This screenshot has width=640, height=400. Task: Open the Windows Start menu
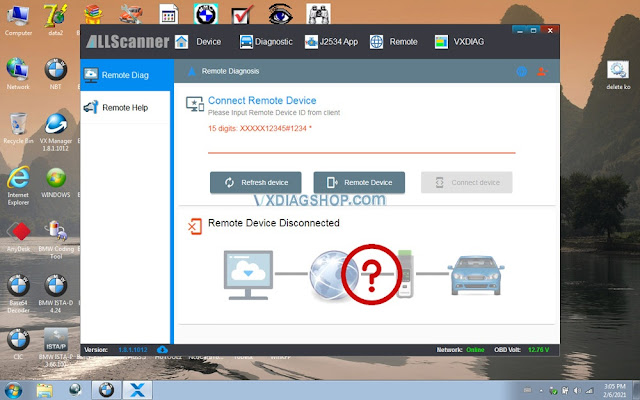coord(13,391)
